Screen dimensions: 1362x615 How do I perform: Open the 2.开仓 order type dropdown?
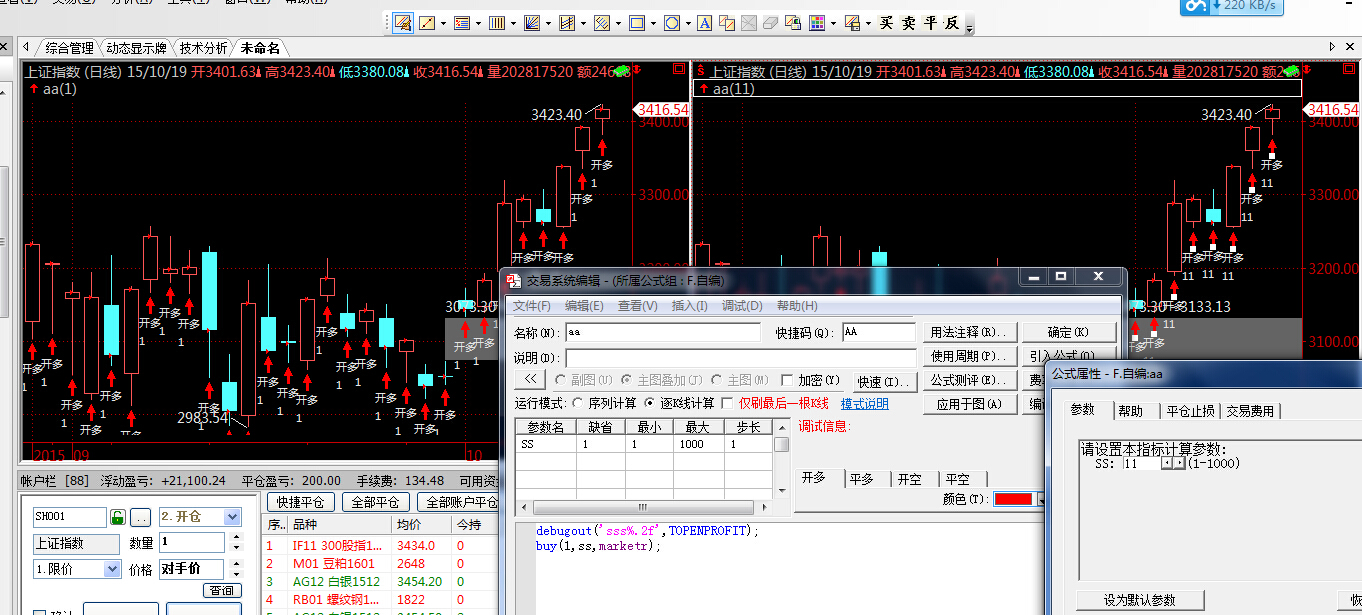pos(232,517)
